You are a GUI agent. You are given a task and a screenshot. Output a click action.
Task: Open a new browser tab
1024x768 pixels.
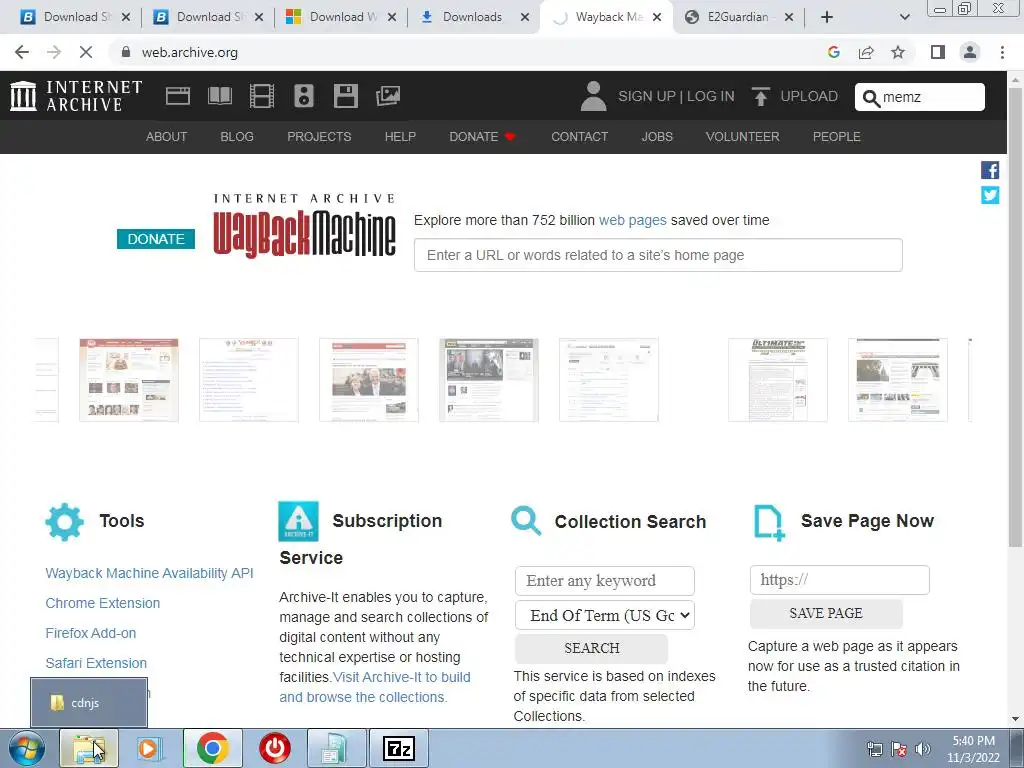pos(827,17)
